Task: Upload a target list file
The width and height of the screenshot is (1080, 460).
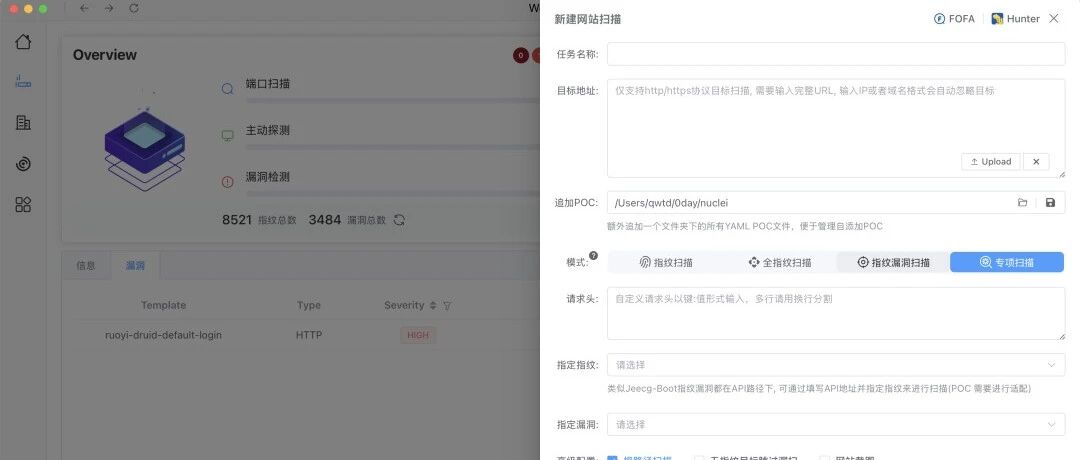Action: tap(991, 162)
